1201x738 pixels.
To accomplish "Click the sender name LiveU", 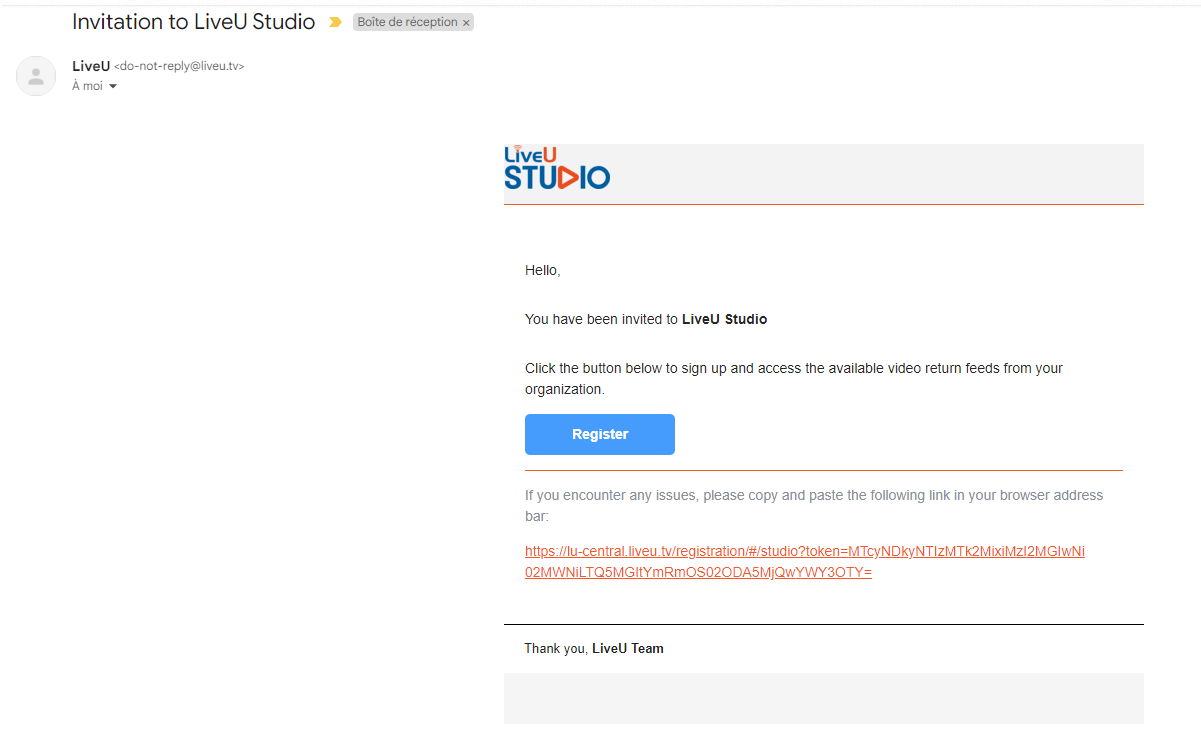I will pos(91,66).
